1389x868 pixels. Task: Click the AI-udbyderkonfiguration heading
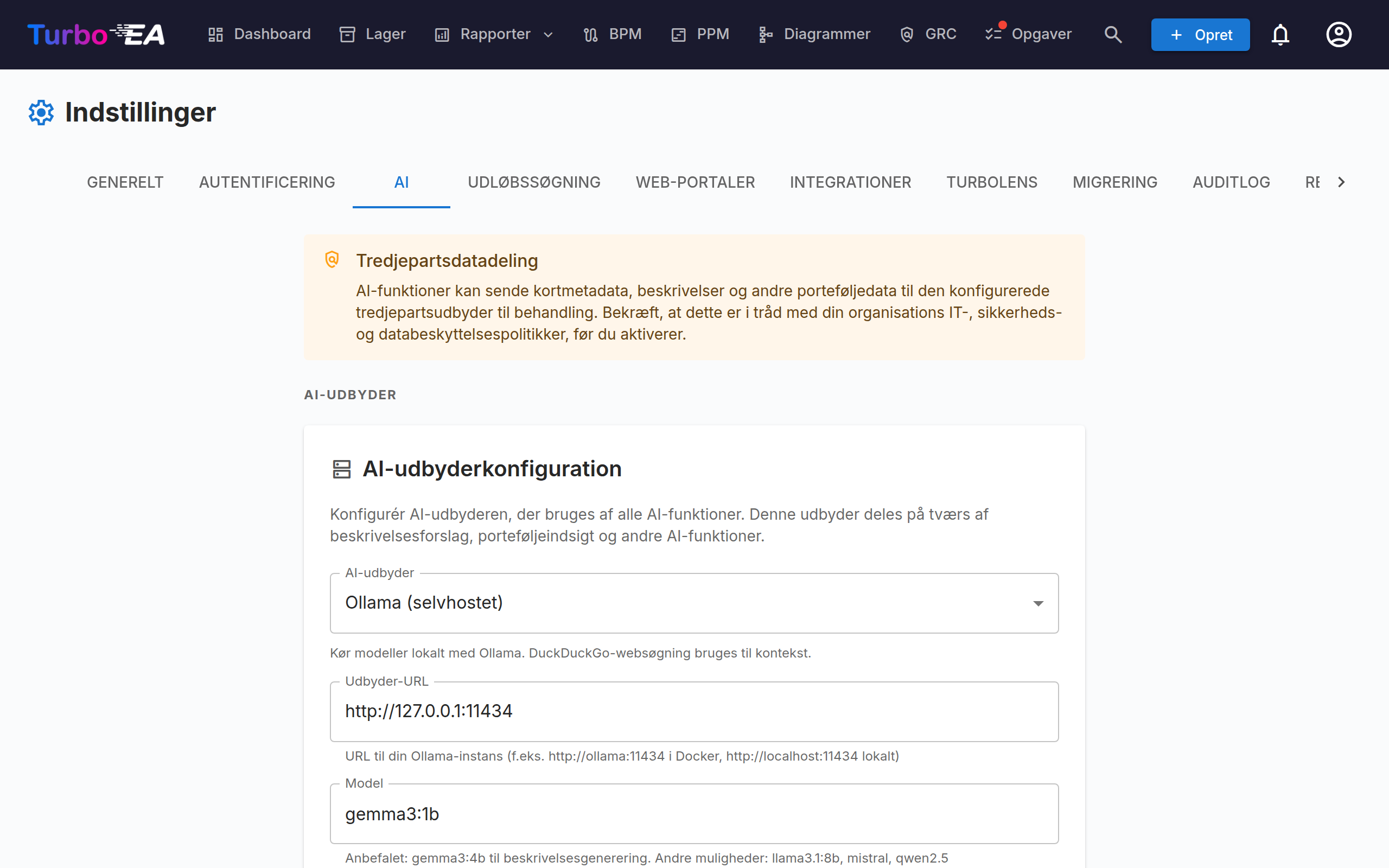(x=492, y=469)
